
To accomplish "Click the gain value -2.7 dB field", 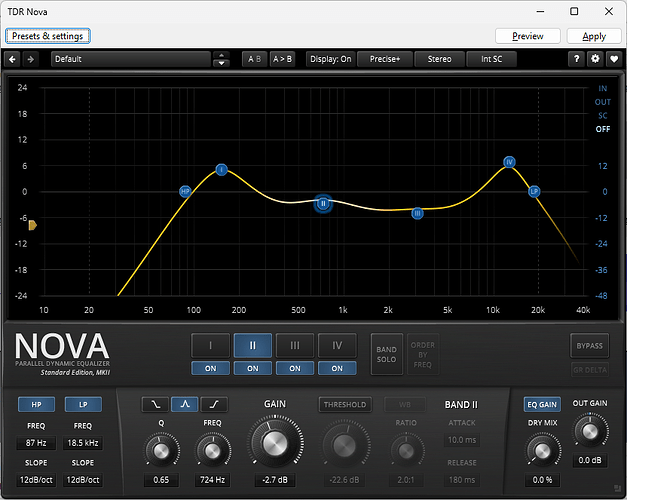I will pos(275,480).
